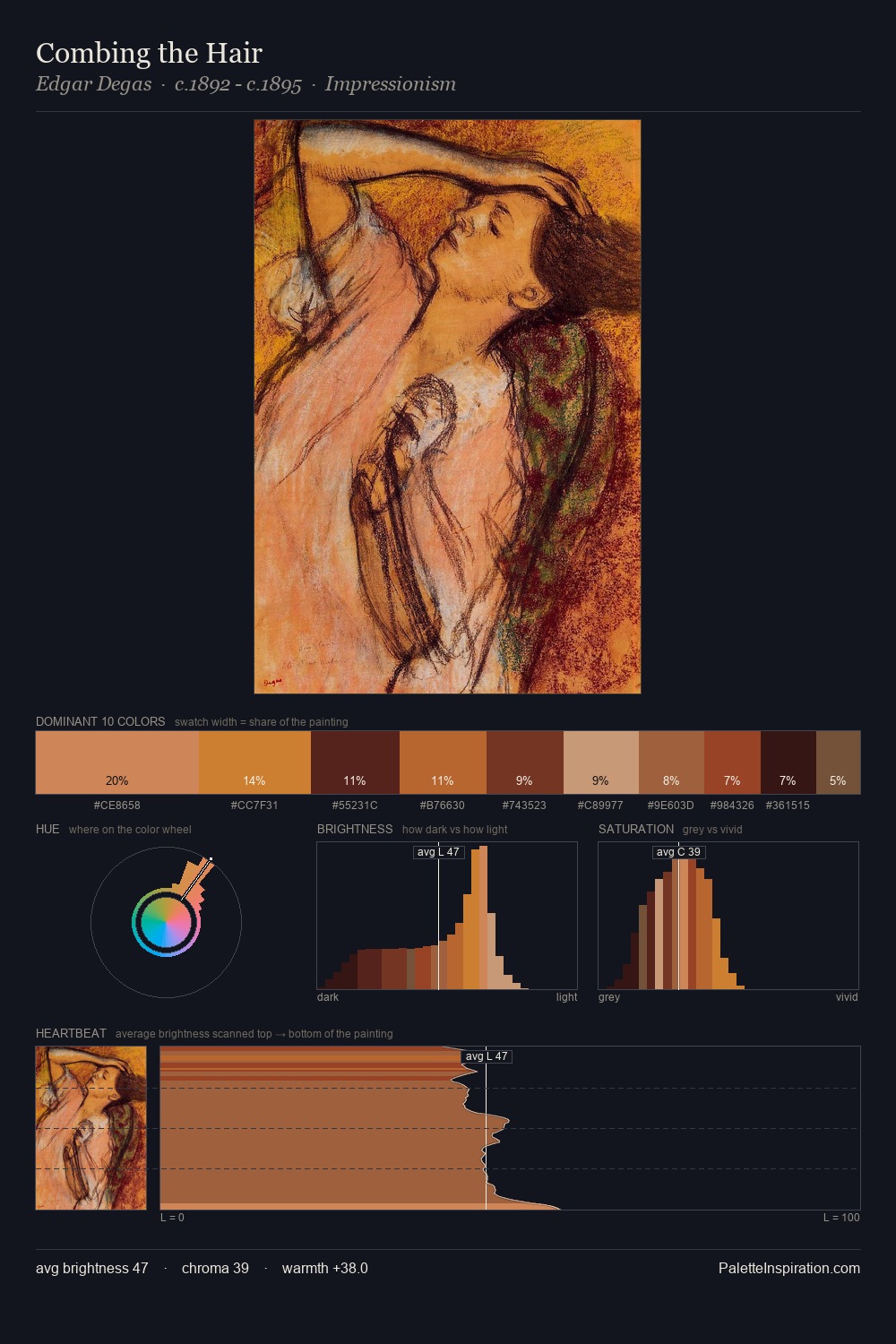Pick the dark brown #55231C swatch
Screen dimensions: 896x1344
coord(355,762)
